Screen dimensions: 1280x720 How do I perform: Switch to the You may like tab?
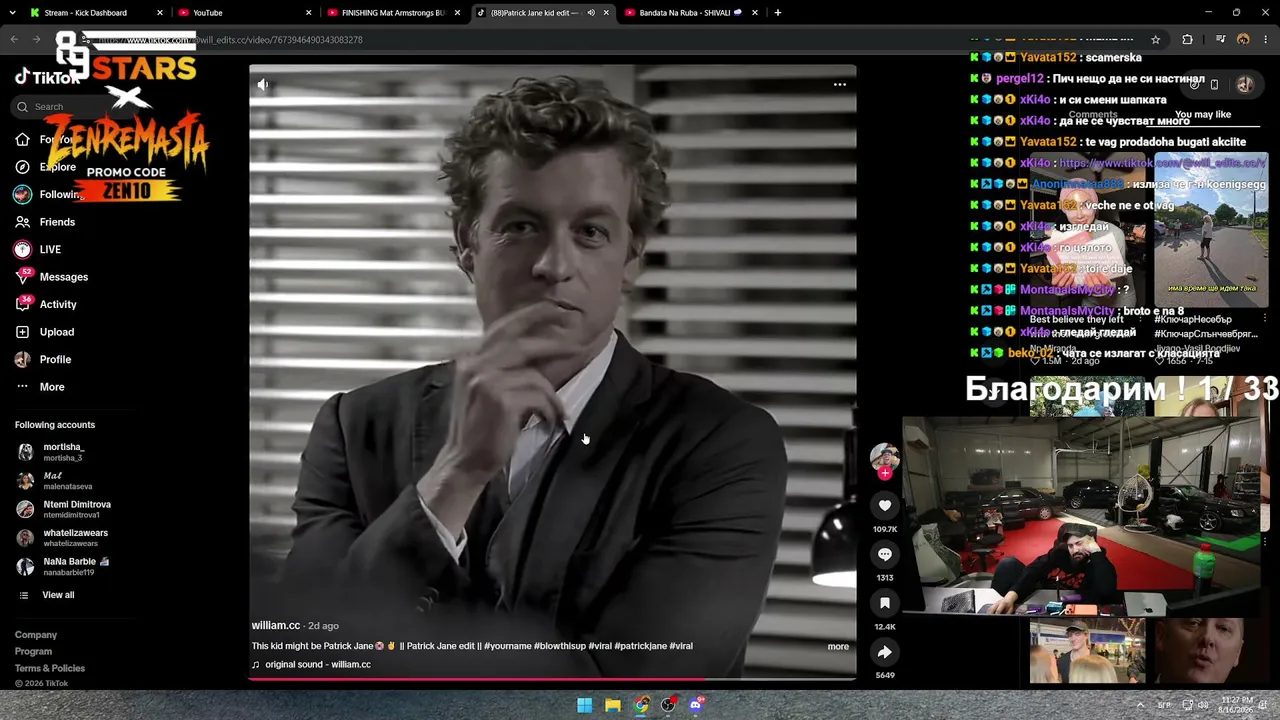point(1203,115)
